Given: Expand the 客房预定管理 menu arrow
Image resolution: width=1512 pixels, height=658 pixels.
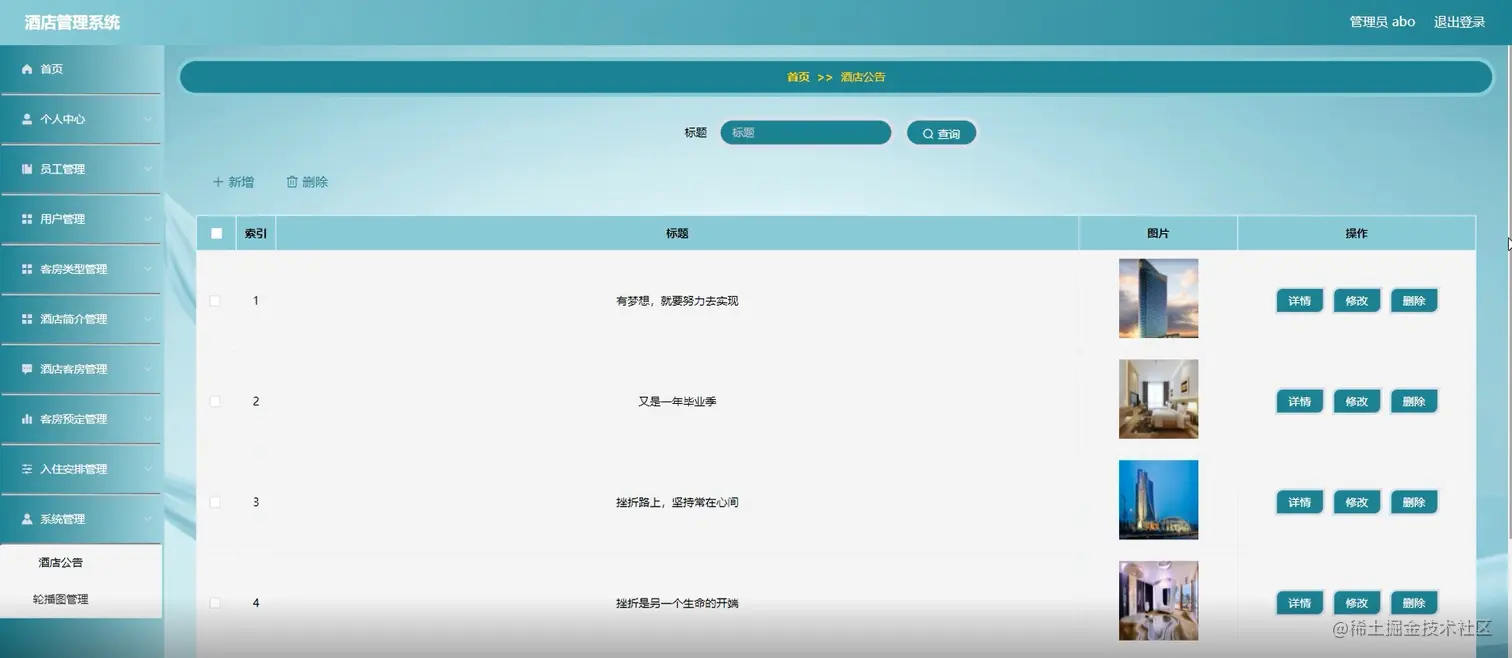Looking at the screenshot, I should coord(148,419).
